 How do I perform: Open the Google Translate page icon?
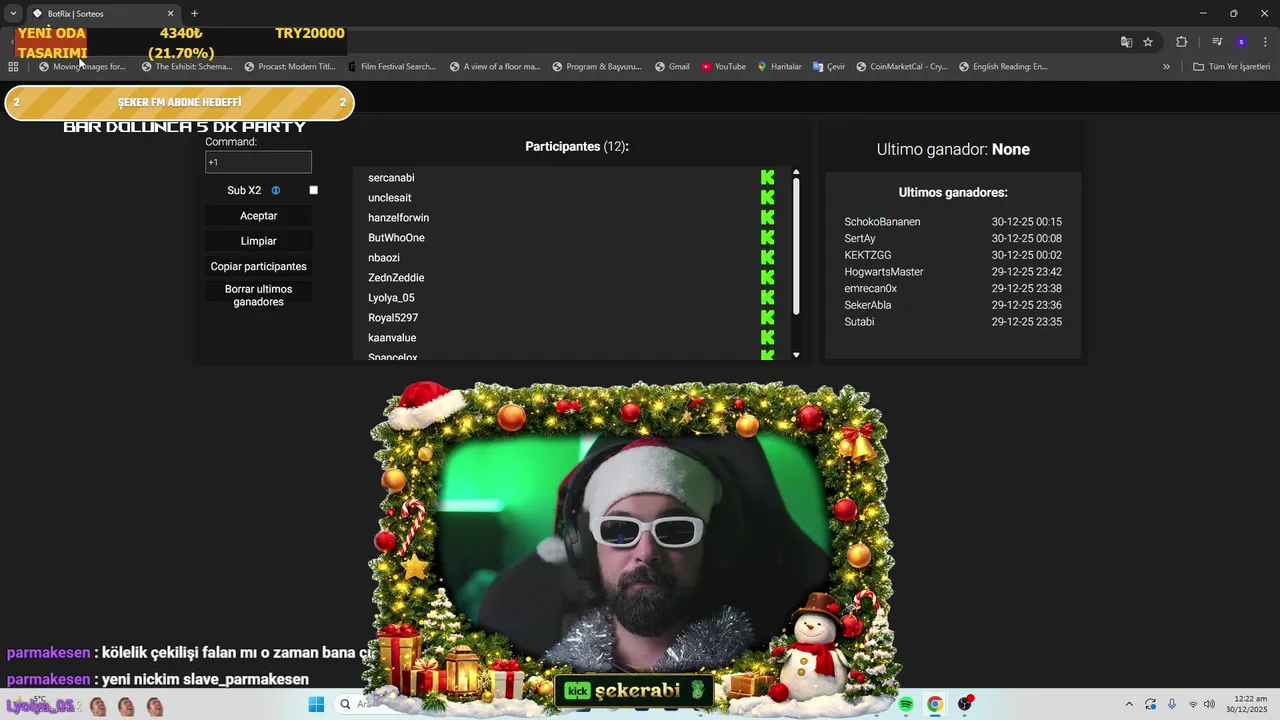pyautogui.click(x=1126, y=42)
